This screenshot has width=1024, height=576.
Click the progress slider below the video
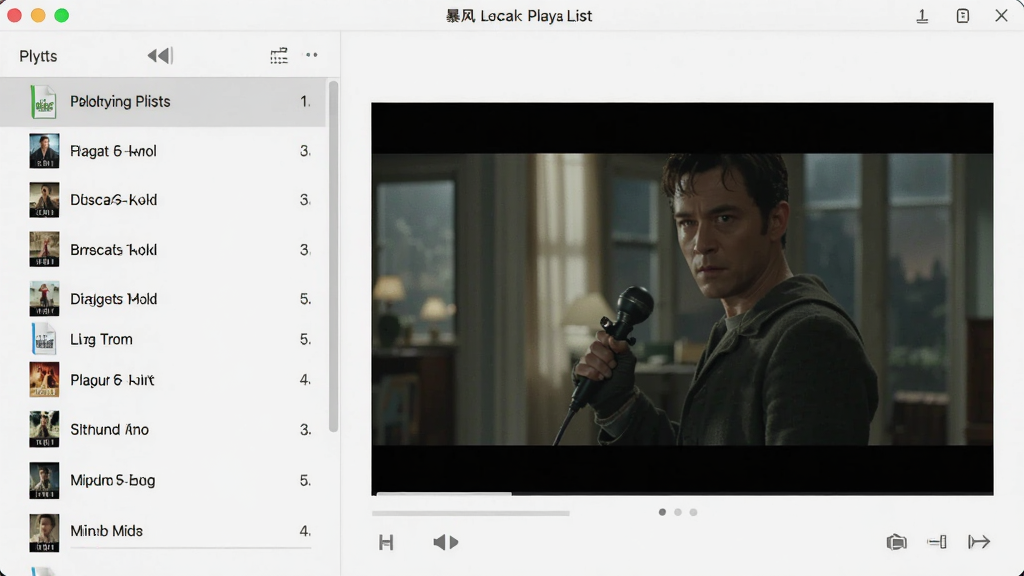(x=471, y=513)
